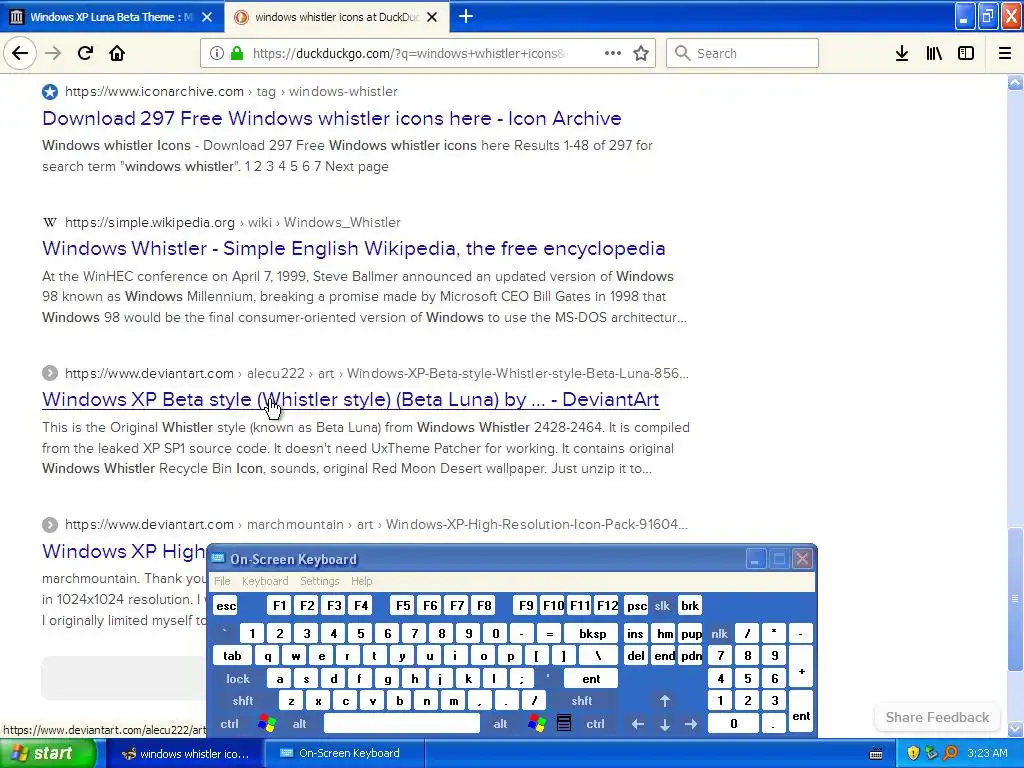Image resolution: width=1024 pixels, height=768 pixels.
Task: Open File menu in On-Screen Keyboard
Action: tap(222, 581)
